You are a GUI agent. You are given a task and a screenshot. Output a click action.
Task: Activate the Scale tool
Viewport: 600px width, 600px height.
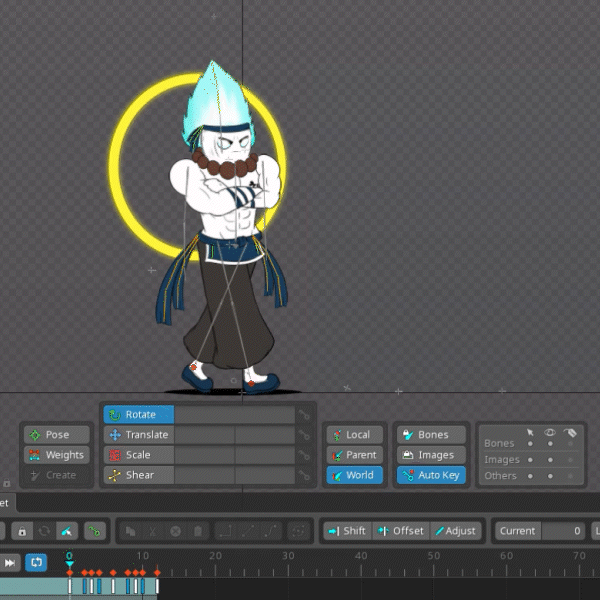[x=139, y=455]
